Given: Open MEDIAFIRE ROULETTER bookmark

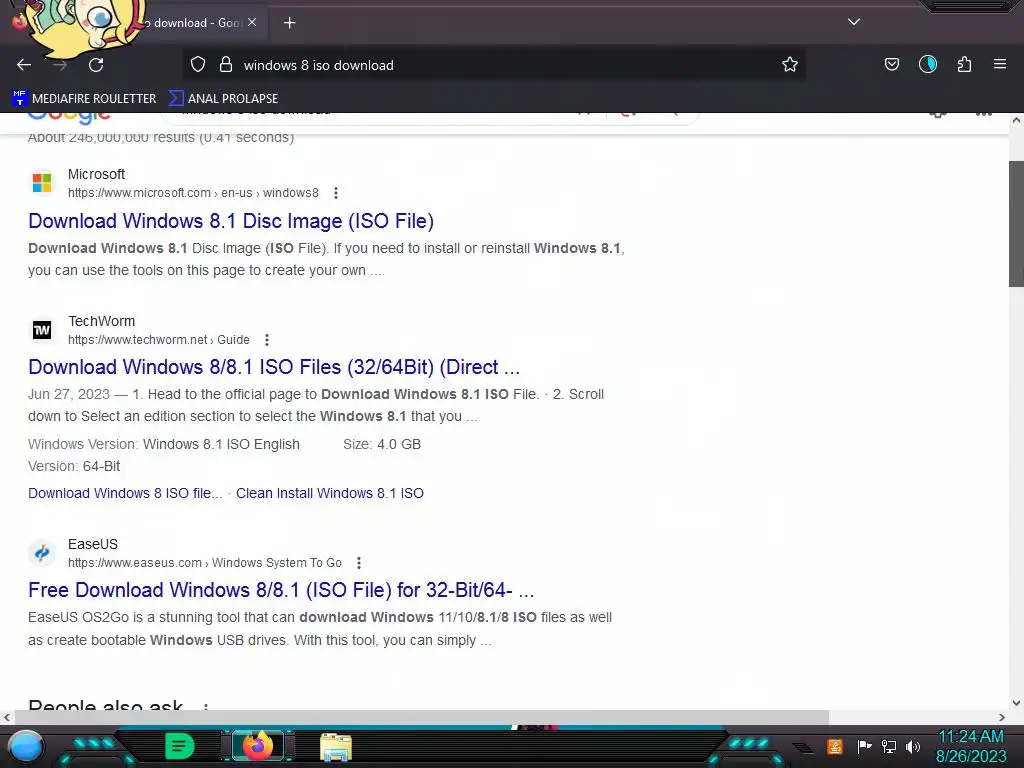Looking at the screenshot, I should pos(84,99).
